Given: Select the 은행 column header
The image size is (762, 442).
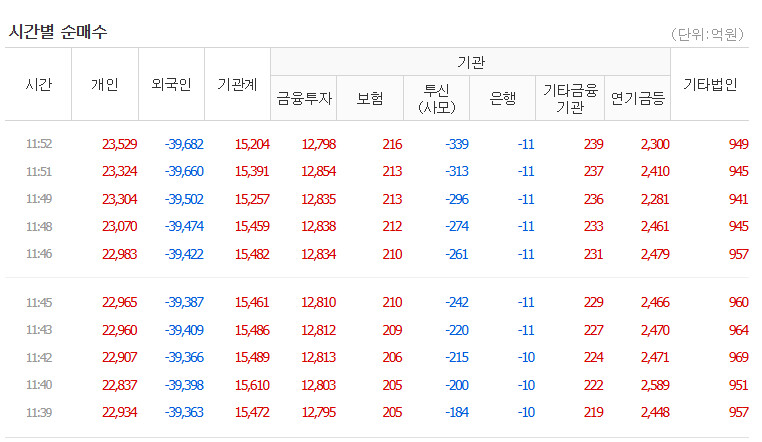Looking at the screenshot, I should (x=502, y=99).
